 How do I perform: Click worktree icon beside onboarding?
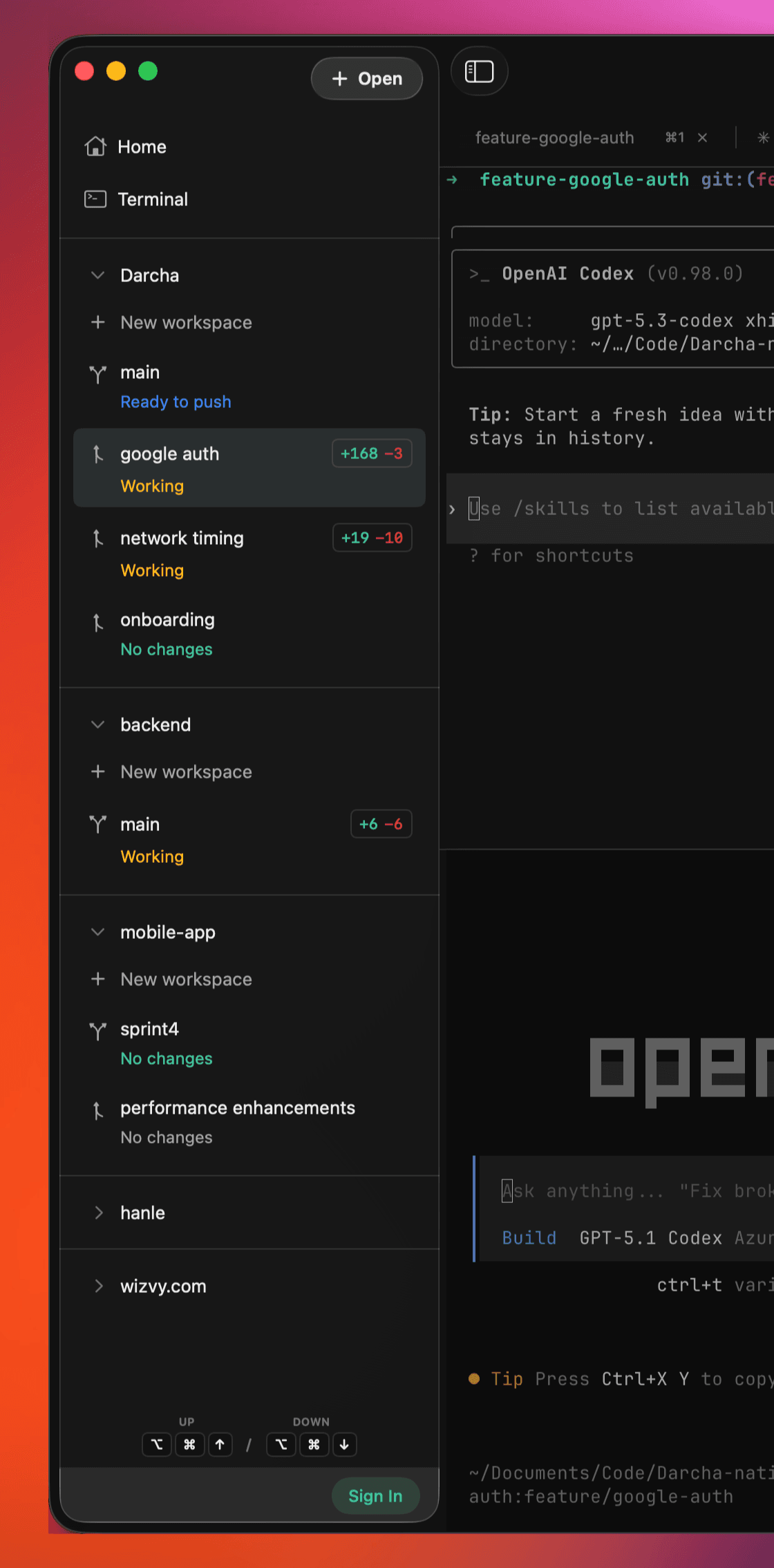coord(98,622)
